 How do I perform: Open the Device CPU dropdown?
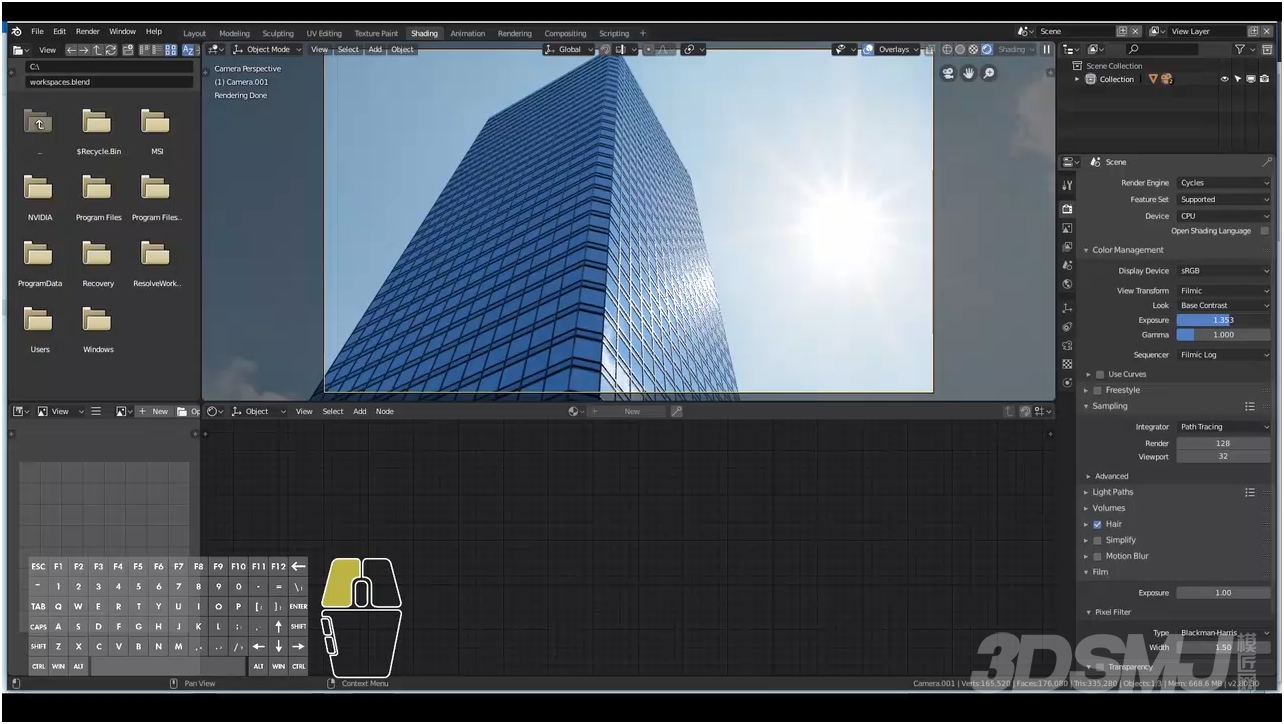coord(1223,216)
